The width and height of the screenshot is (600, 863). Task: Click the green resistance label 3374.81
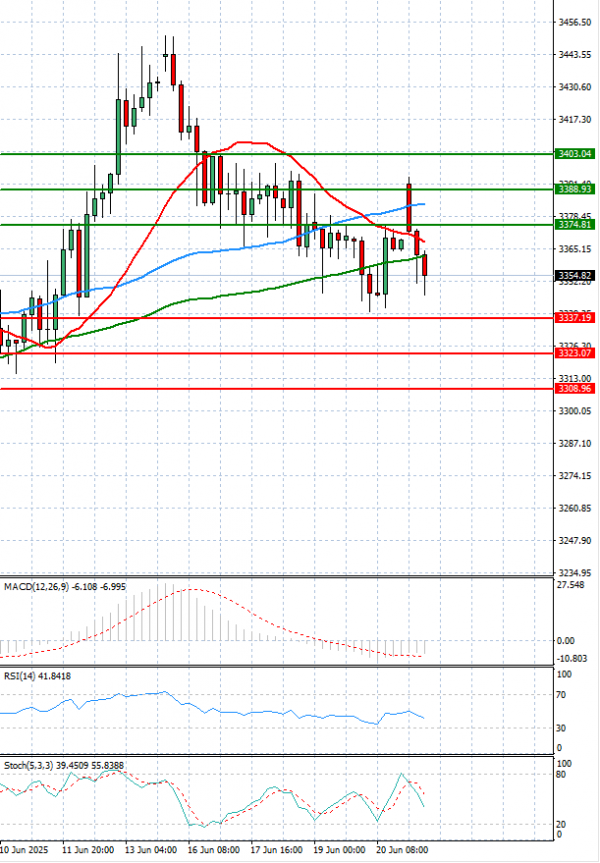click(575, 225)
